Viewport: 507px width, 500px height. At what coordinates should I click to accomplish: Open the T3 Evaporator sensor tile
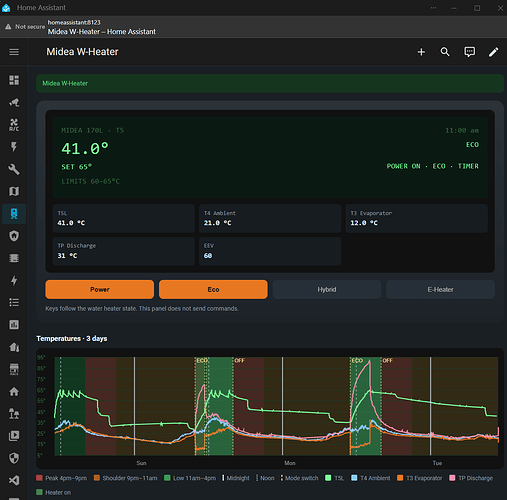[416, 218]
